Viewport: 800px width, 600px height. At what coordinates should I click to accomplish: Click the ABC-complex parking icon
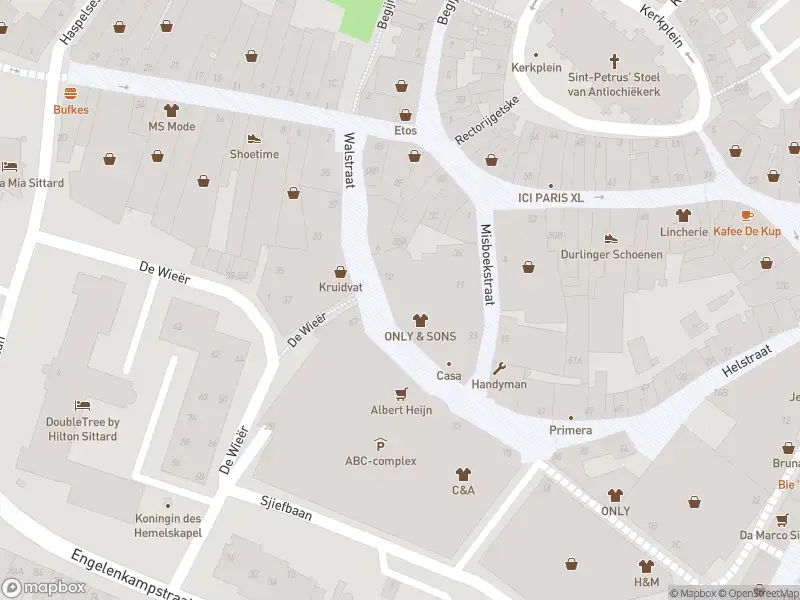(x=380, y=444)
